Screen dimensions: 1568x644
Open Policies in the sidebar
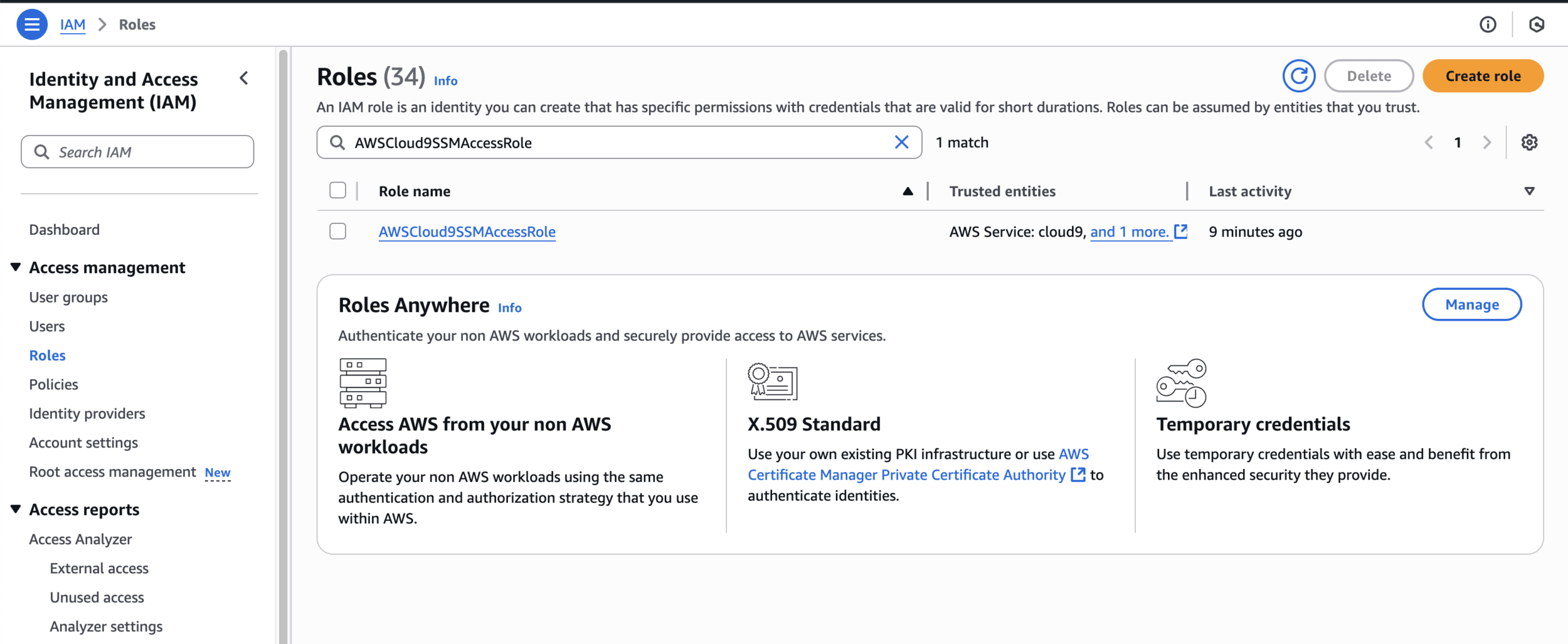tap(53, 384)
